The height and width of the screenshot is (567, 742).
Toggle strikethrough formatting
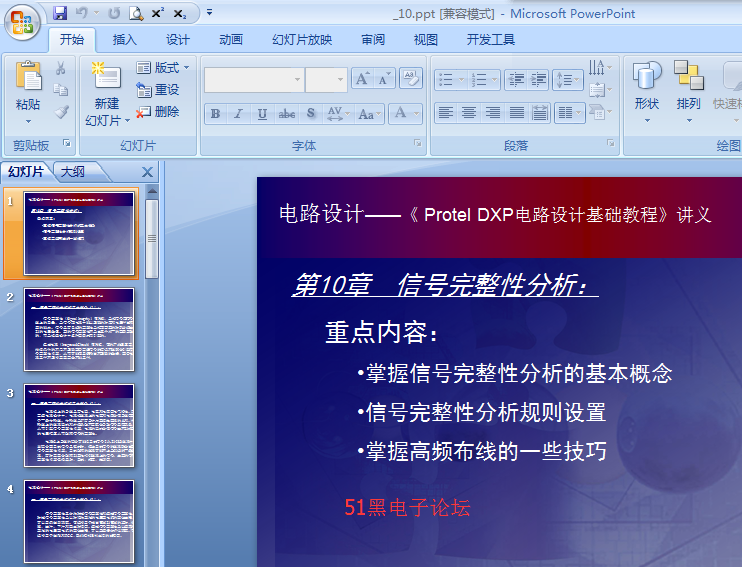click(x=287, y=114)
